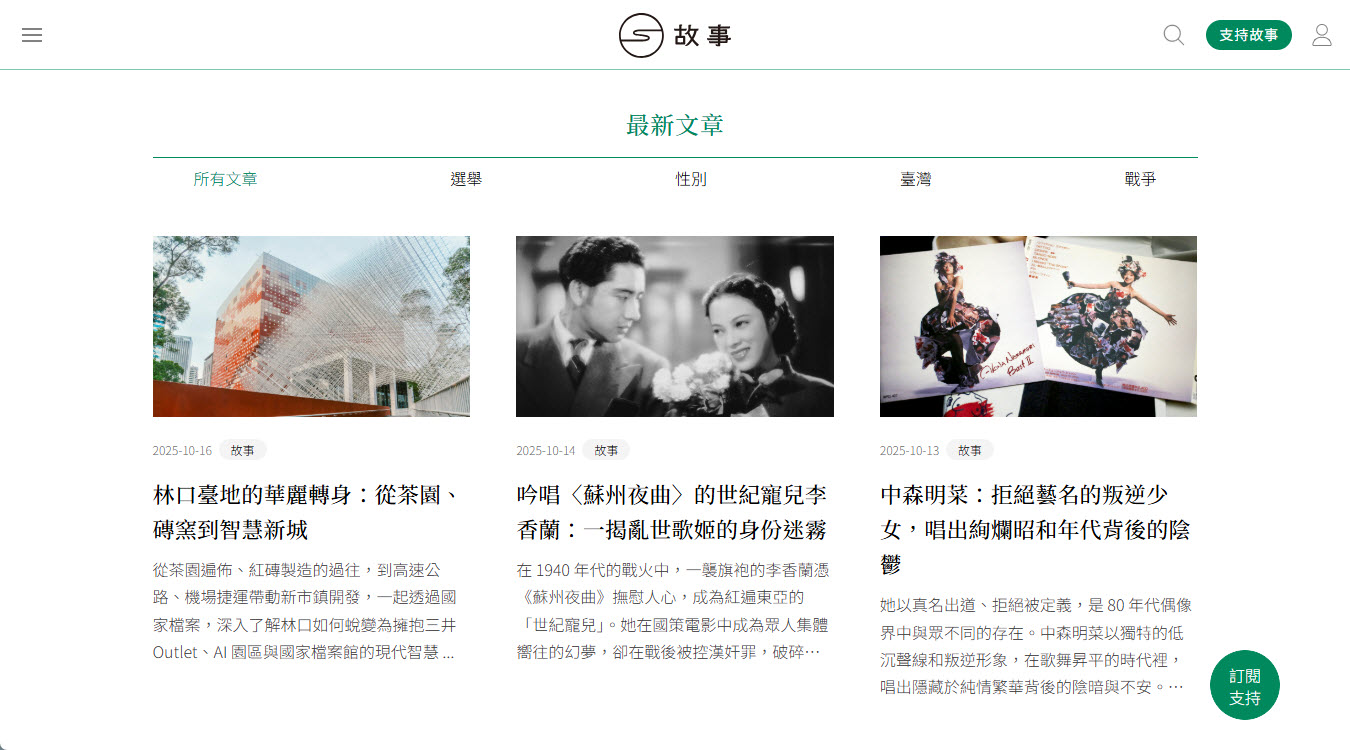Click the 故事 tag beside 2025-10-14
Screen dimensions: 1350x750
coord(606,450)
